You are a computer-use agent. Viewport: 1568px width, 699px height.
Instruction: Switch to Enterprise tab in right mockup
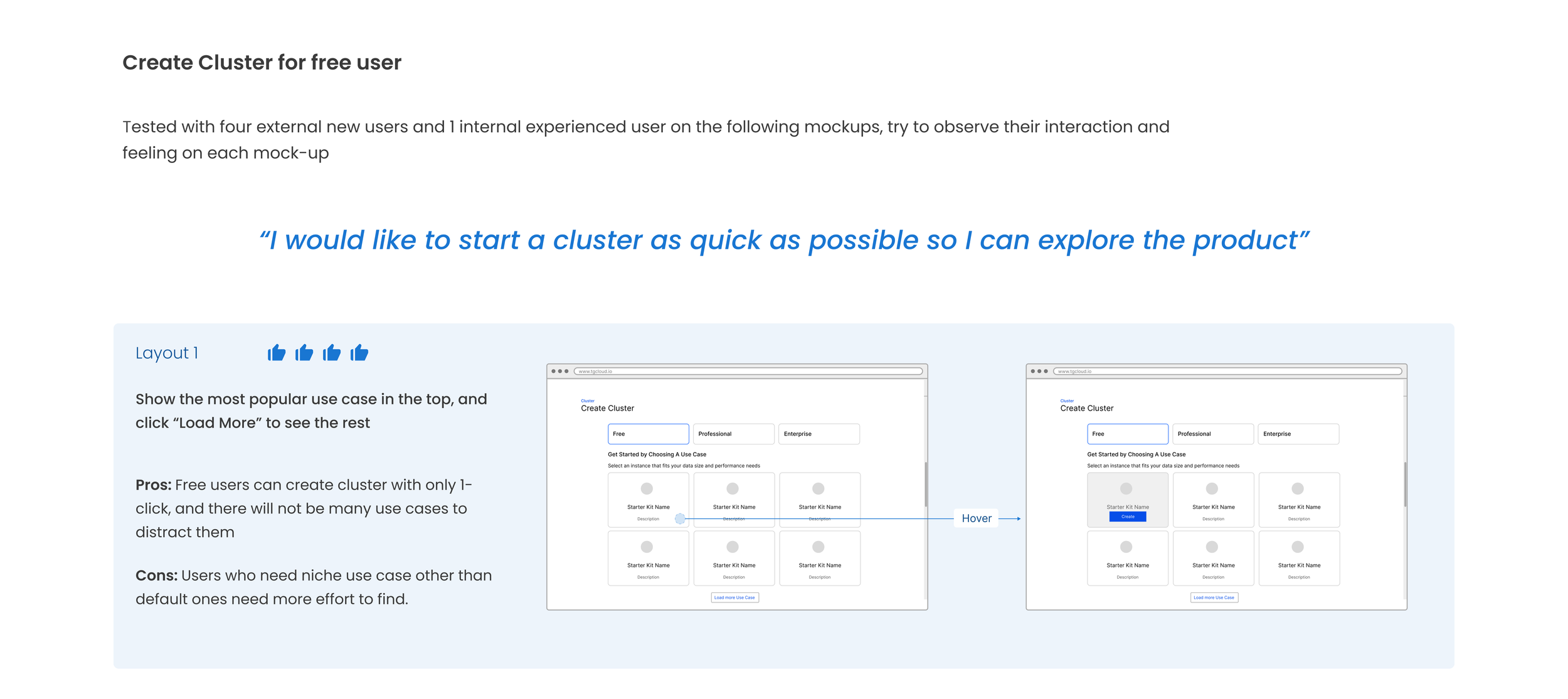coord(1298,434)
